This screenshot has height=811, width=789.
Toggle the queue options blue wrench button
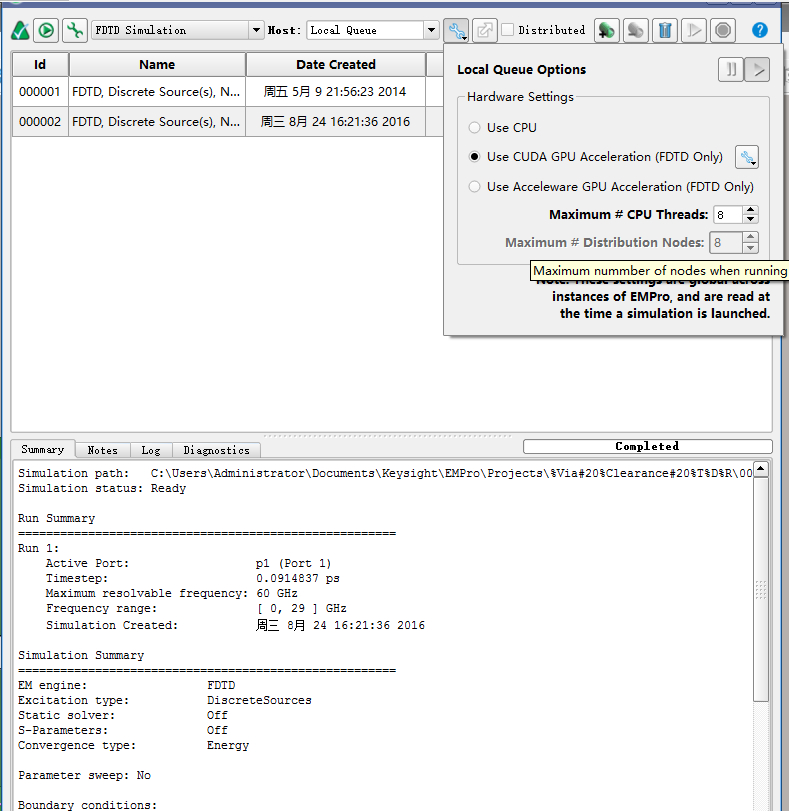456,31
